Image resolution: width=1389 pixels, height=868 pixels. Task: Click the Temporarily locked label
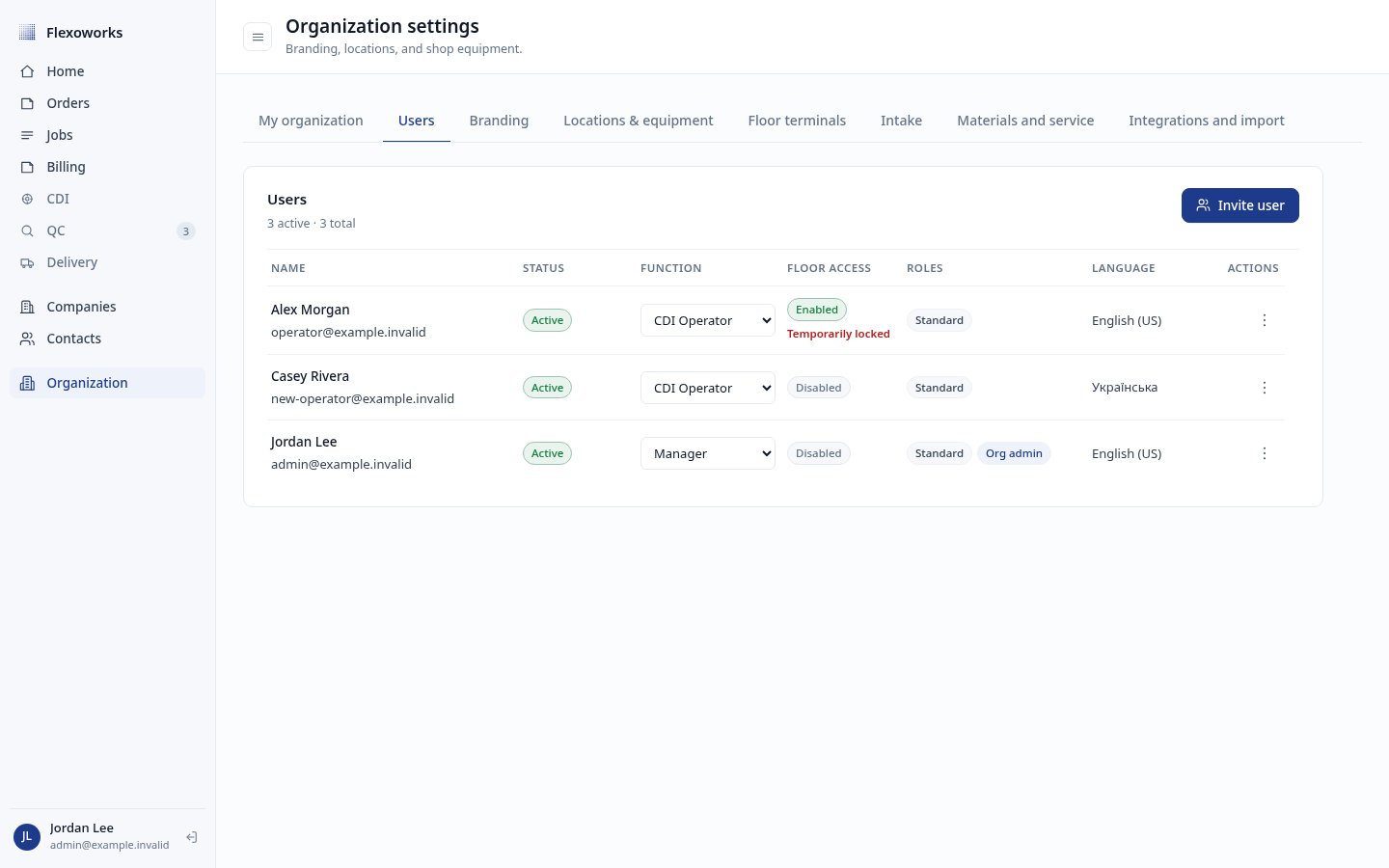click(838, 334)
